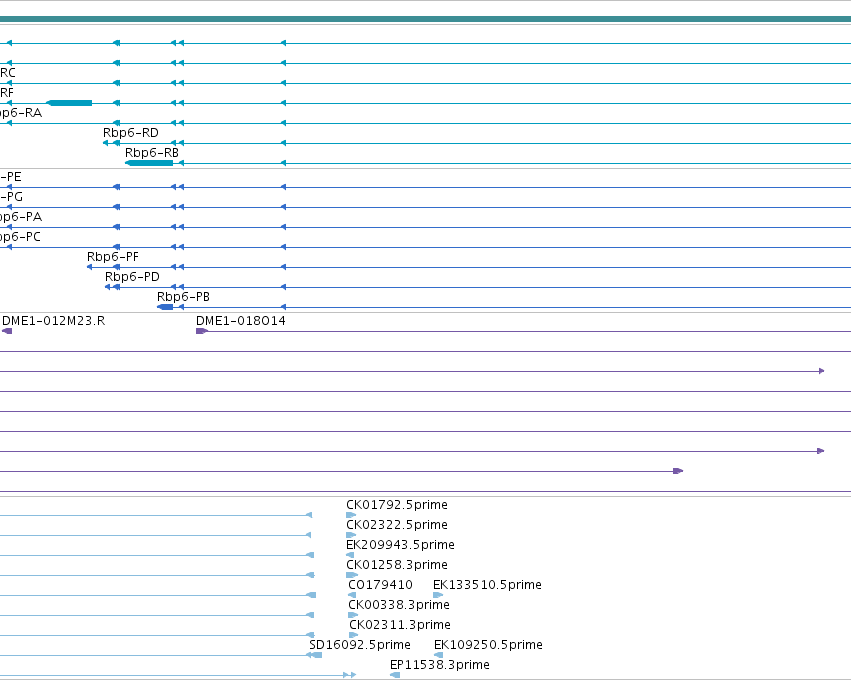Click the EST glyph below EP11538.3prime

(395, 676)
